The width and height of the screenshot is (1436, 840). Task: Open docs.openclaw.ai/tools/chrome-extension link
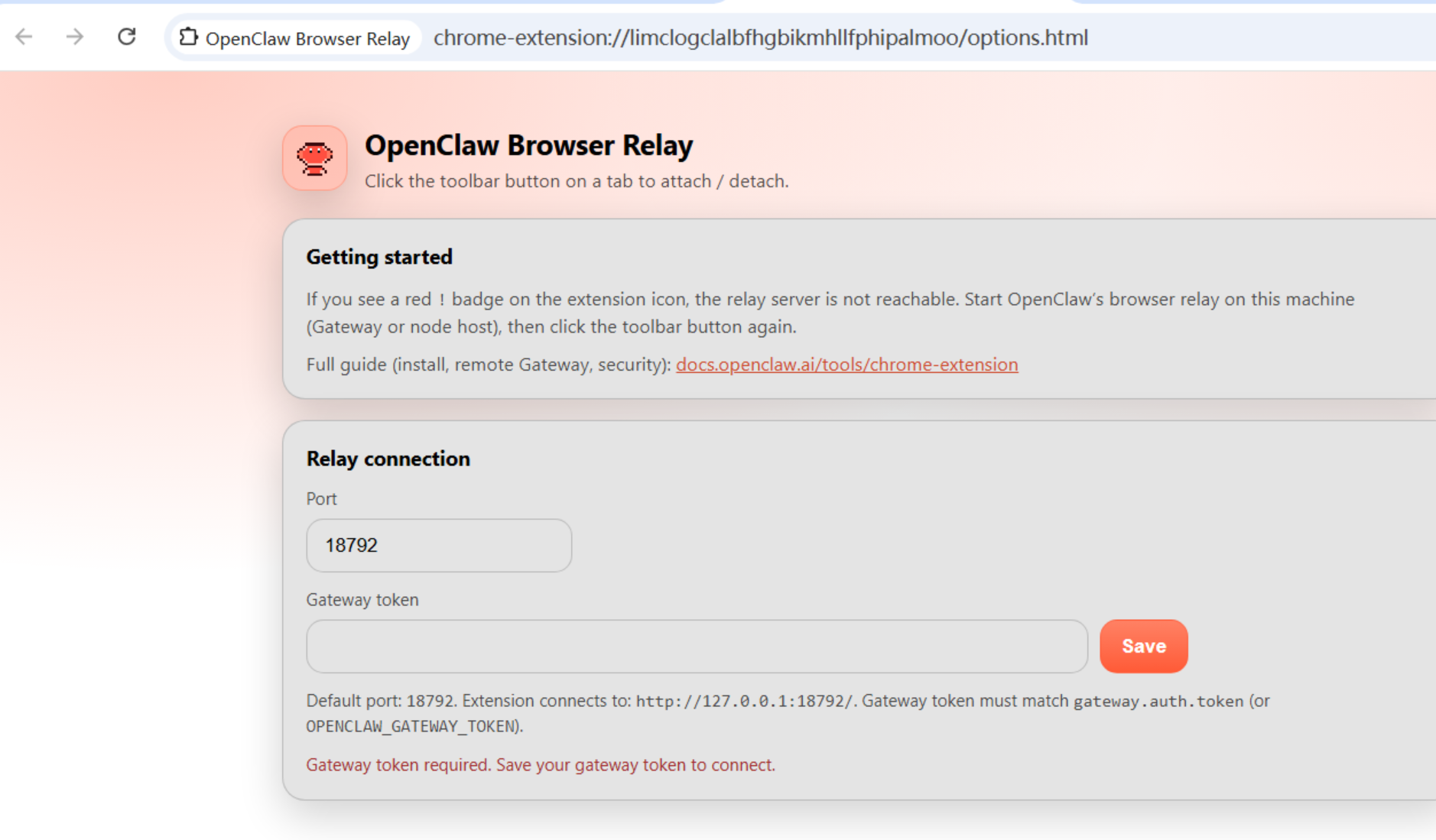(846, 365)
